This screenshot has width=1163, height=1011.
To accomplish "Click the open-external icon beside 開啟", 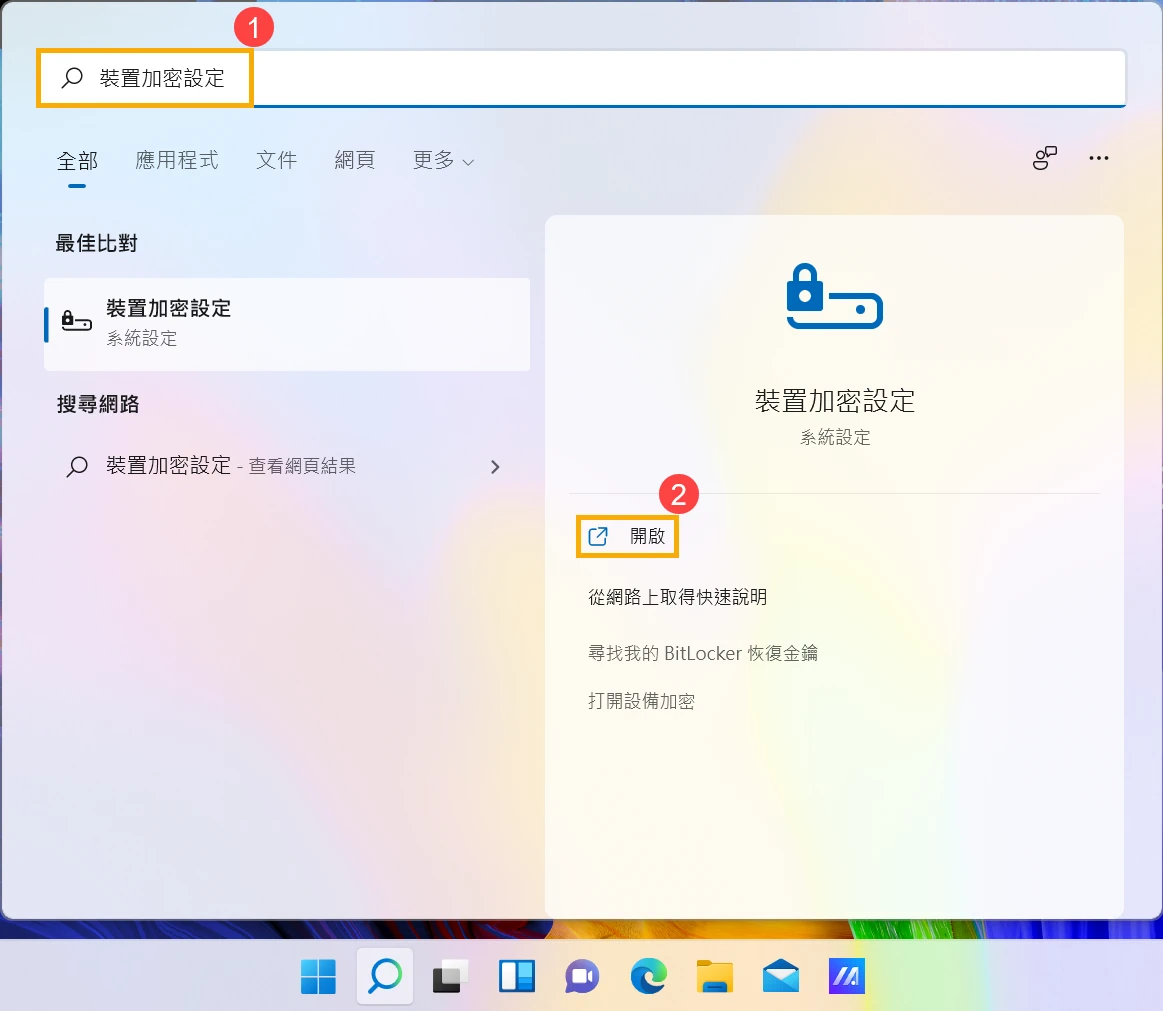I will point(598,536).
